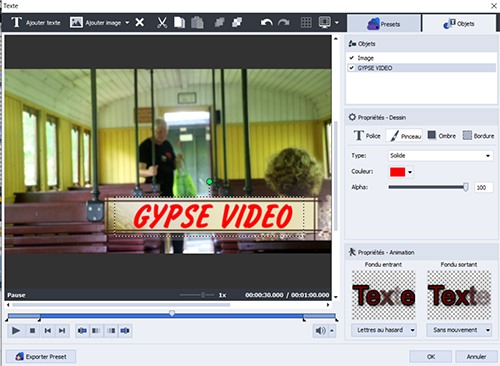Viewport: 500px width, 366px height.
Task: Open the monitor icon dropdown arrow
Action: [x=337, y=23]
